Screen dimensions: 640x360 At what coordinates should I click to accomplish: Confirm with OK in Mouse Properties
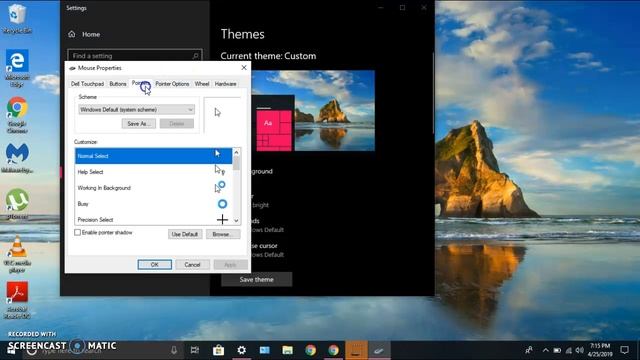[x=154, y=264]
